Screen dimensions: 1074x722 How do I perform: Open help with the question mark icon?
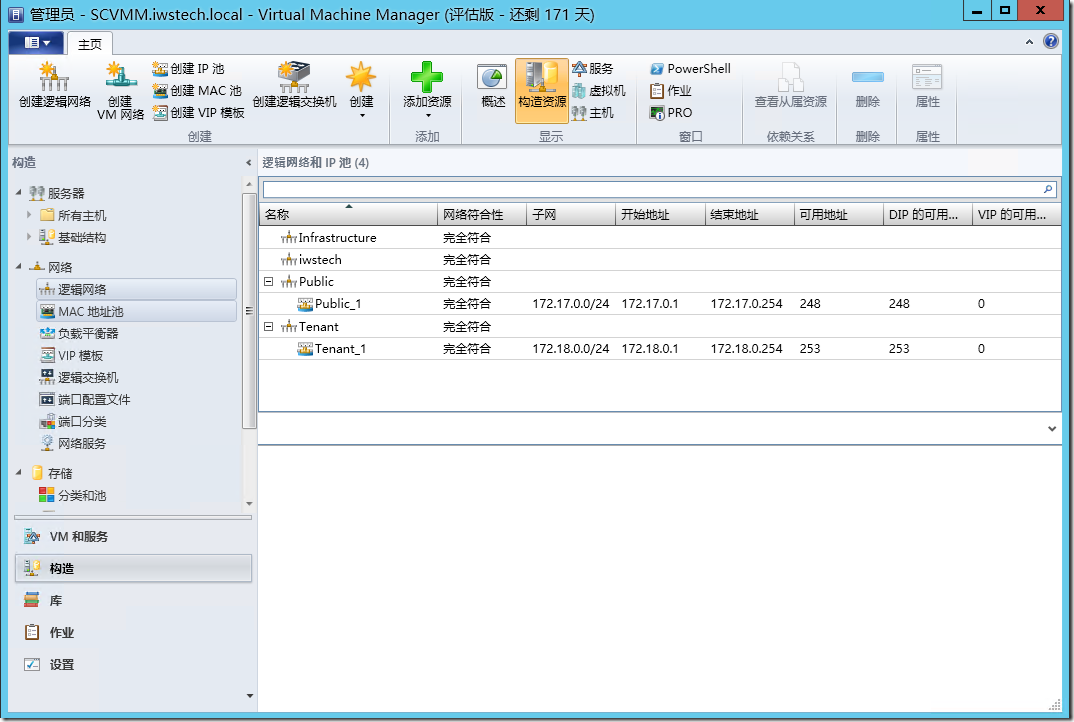click(1051, 41)
